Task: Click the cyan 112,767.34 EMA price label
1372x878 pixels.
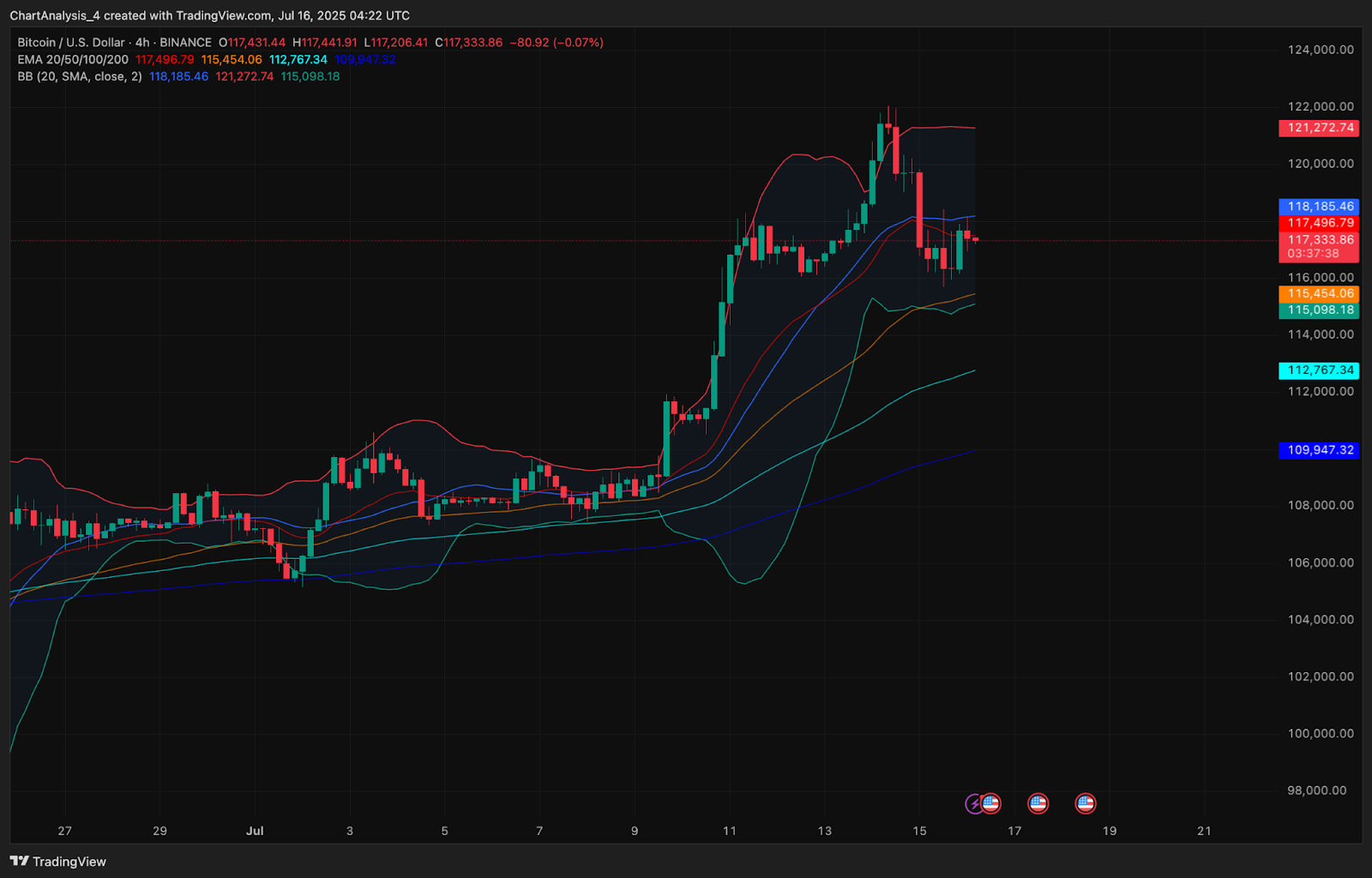Action: (1319, 370)
